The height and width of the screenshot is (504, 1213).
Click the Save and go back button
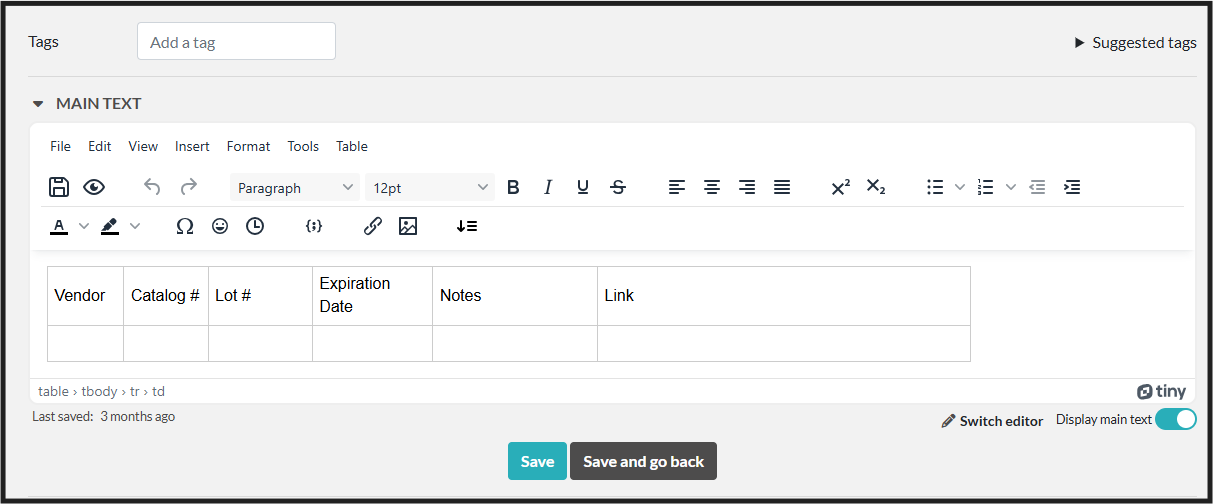pos(643,461)
